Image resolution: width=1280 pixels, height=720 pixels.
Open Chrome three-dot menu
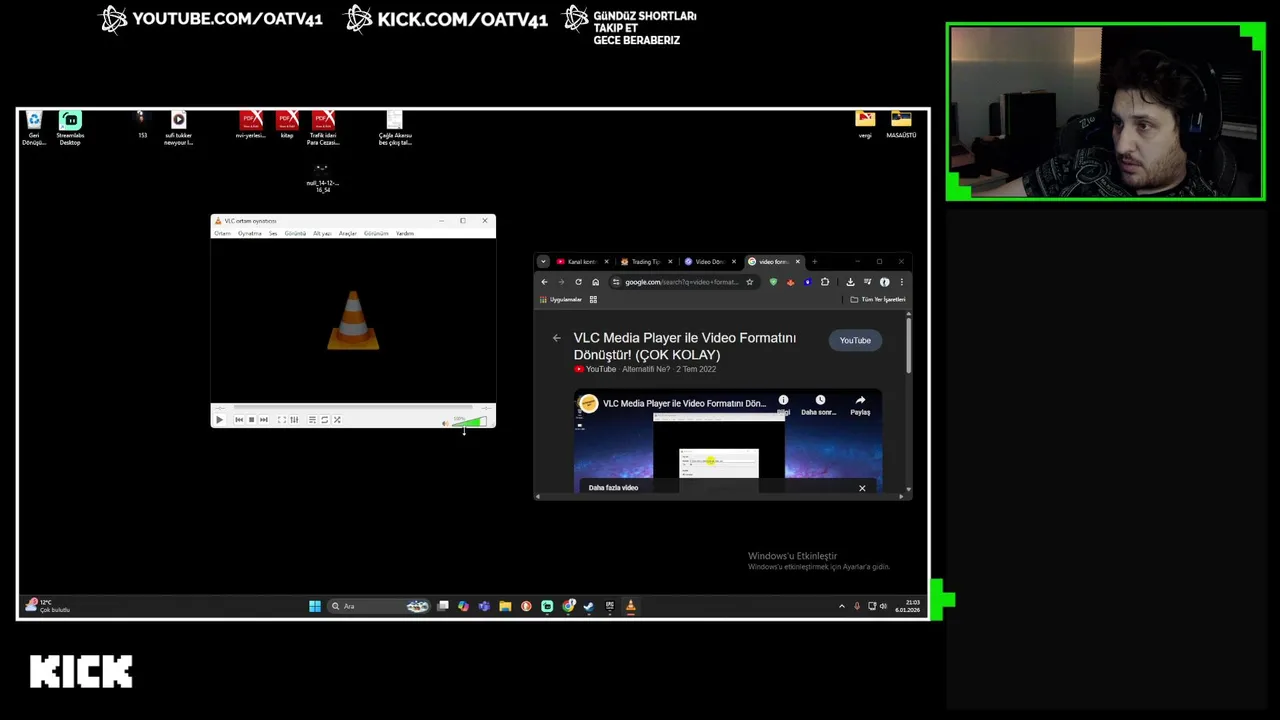901,282
